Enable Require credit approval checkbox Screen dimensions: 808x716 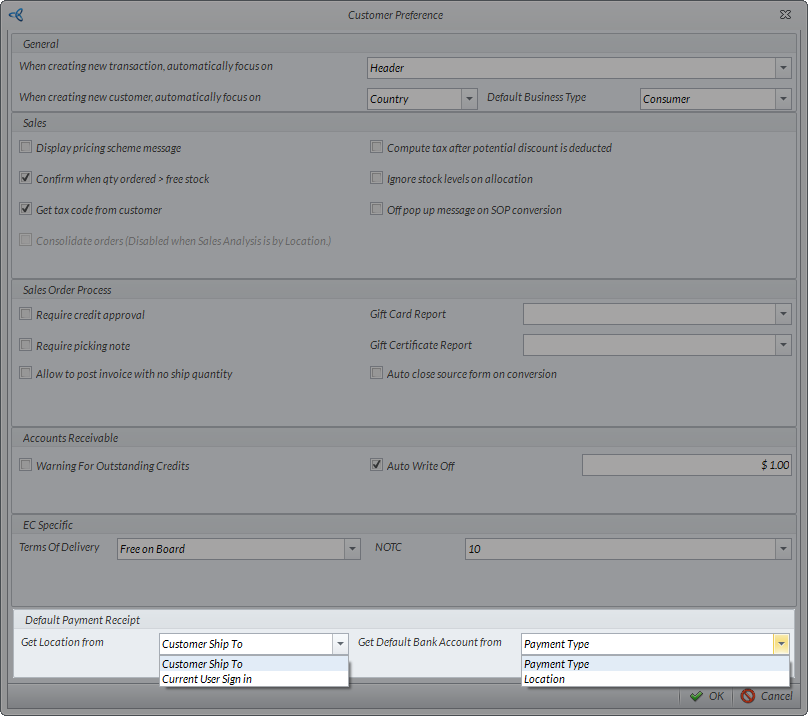tap(26, 315)
